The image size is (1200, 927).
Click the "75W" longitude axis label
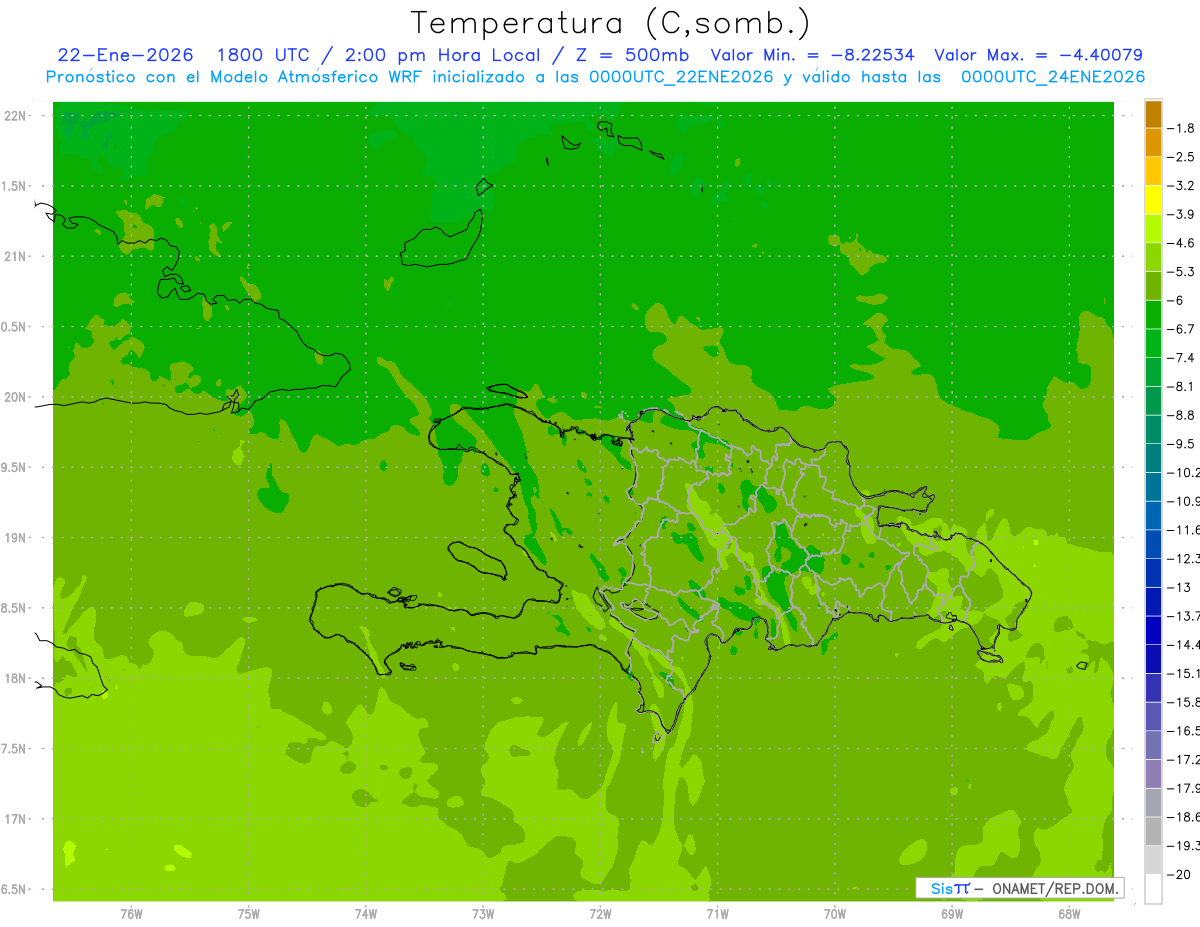[249, 913]
